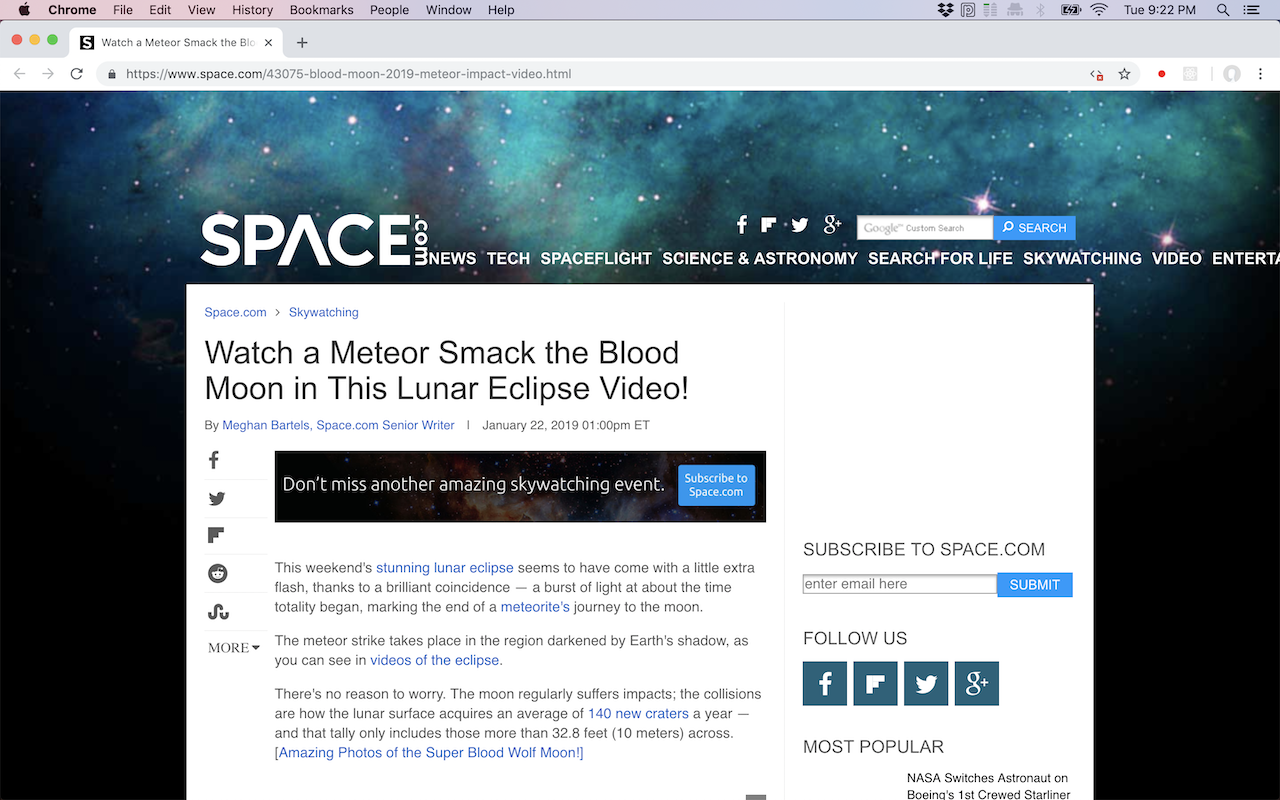Viewport: 1280px width, 800px height.
Task: Expand the MORE share options dropdown
Action: (x=234, y=648)
